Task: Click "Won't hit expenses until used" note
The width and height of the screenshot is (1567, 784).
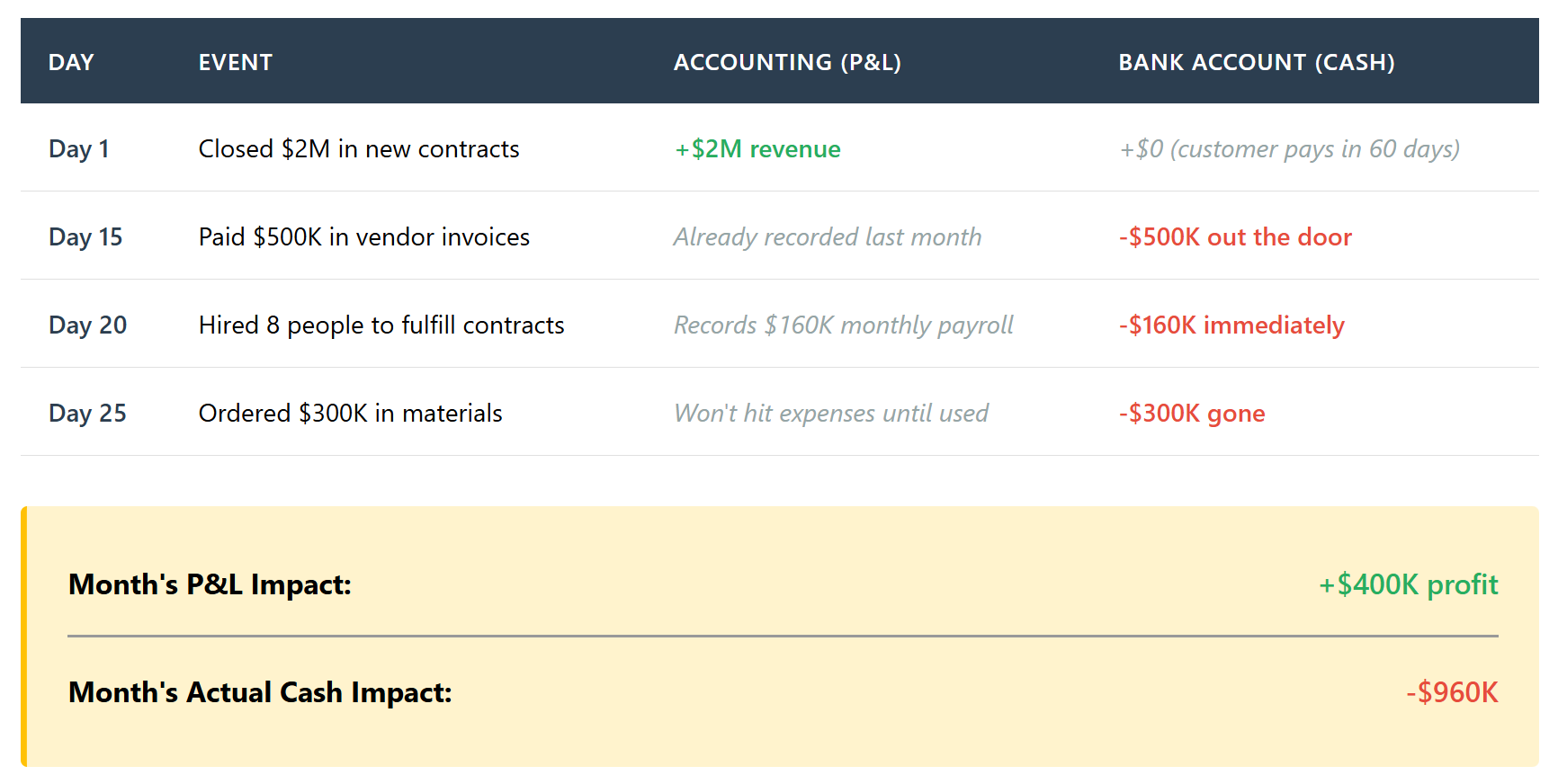Action: coord(831,413)
